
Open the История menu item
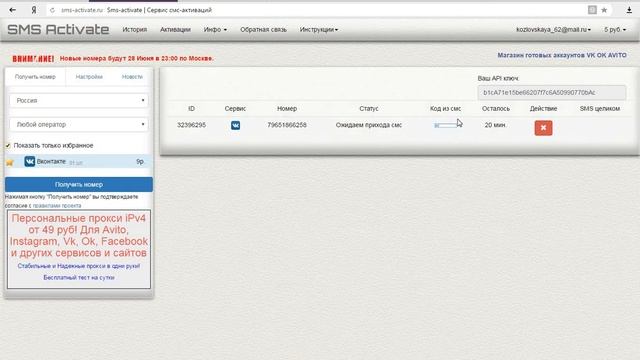click(x=135, y=29)
